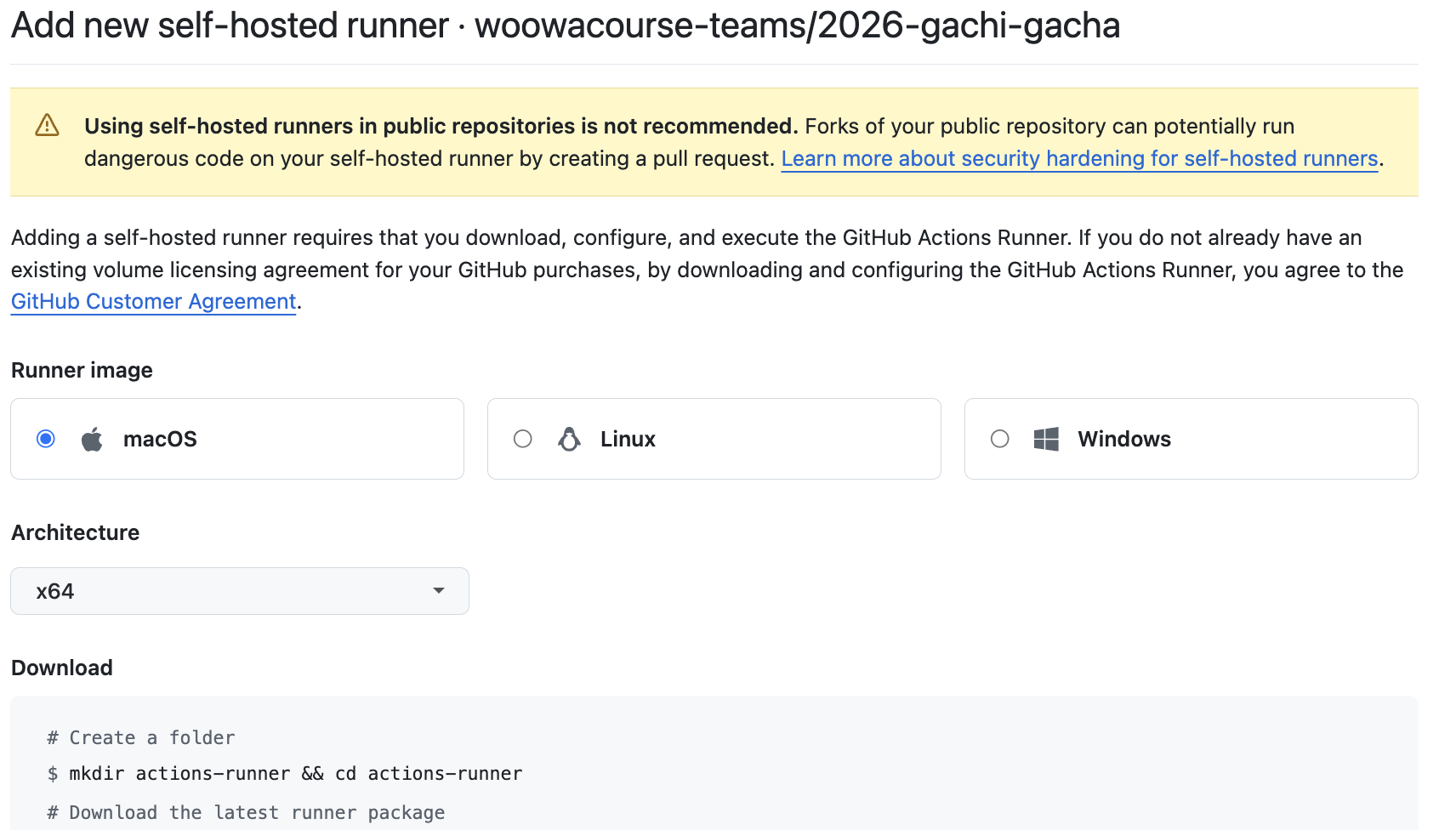Click the Linux label text
The height and width of the screenshot is (830, 1456).
point(628,439)
